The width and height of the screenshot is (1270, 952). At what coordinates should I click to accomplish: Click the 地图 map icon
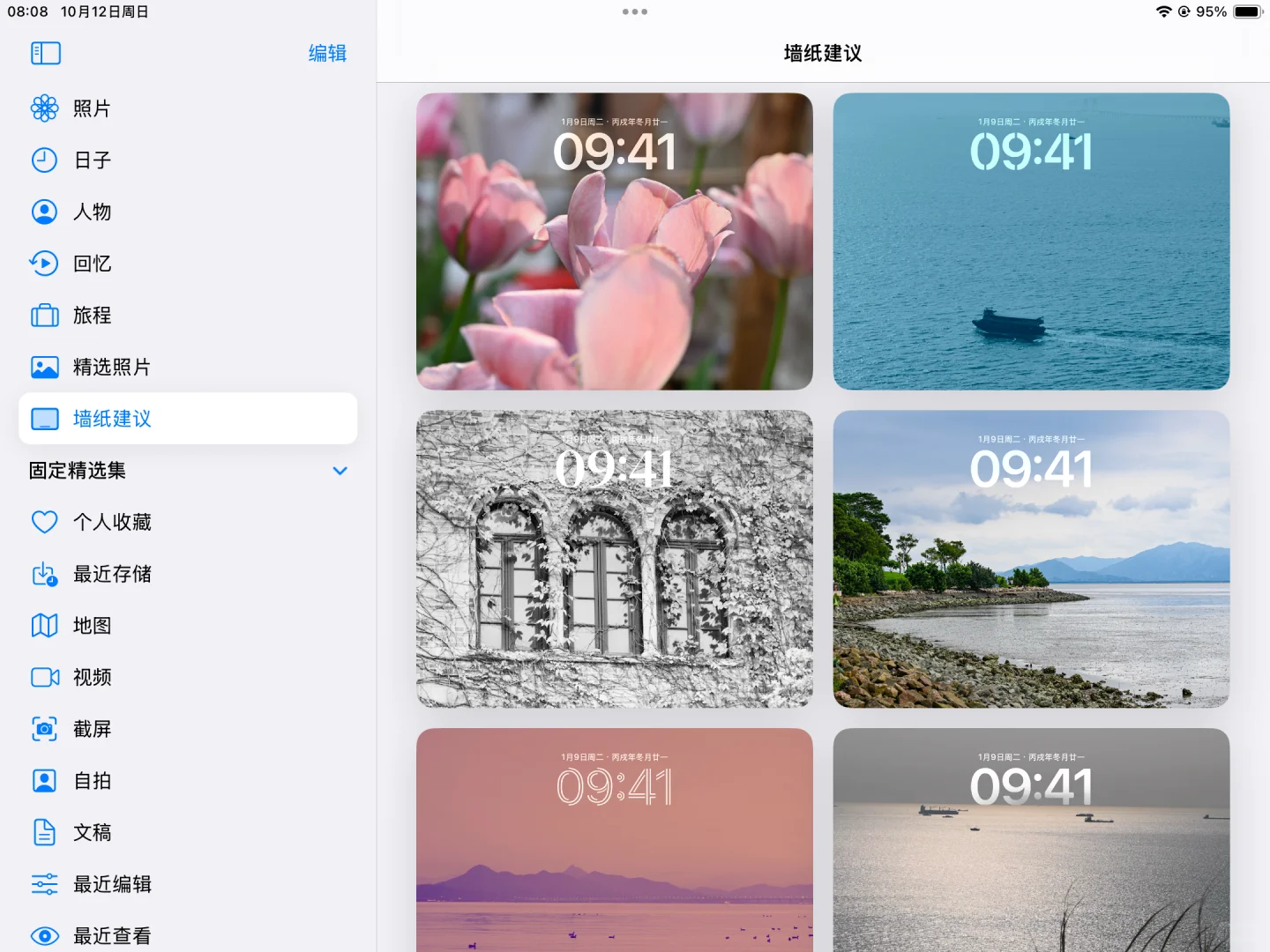pos(45,626)
